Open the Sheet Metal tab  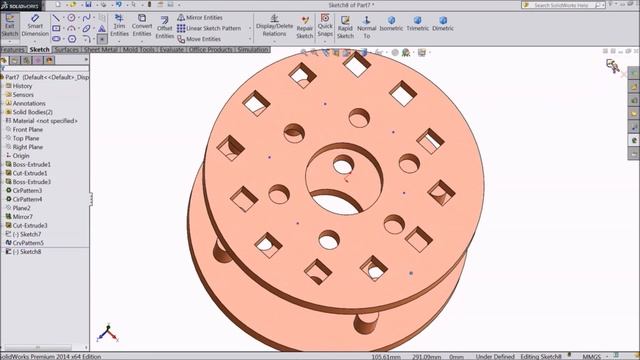coord(101,50)
